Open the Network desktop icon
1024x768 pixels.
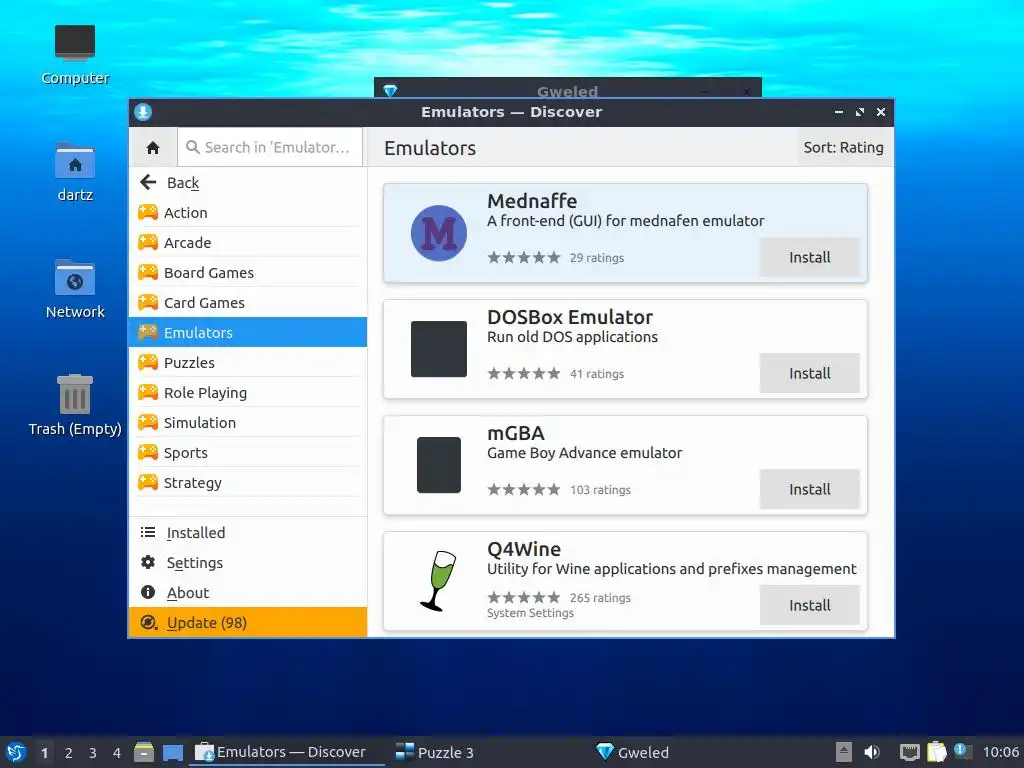[75, 289]
